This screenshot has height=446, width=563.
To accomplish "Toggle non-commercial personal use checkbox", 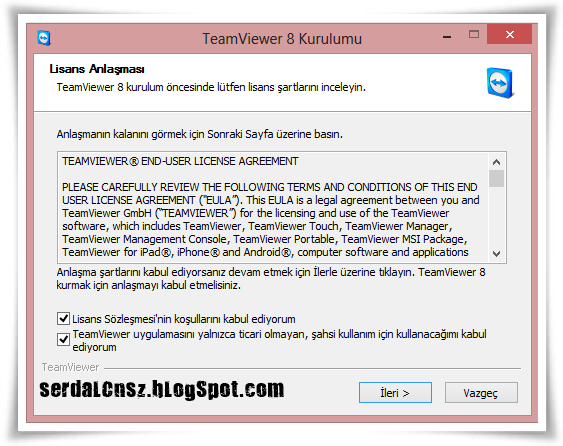I will tap(63, 339).
